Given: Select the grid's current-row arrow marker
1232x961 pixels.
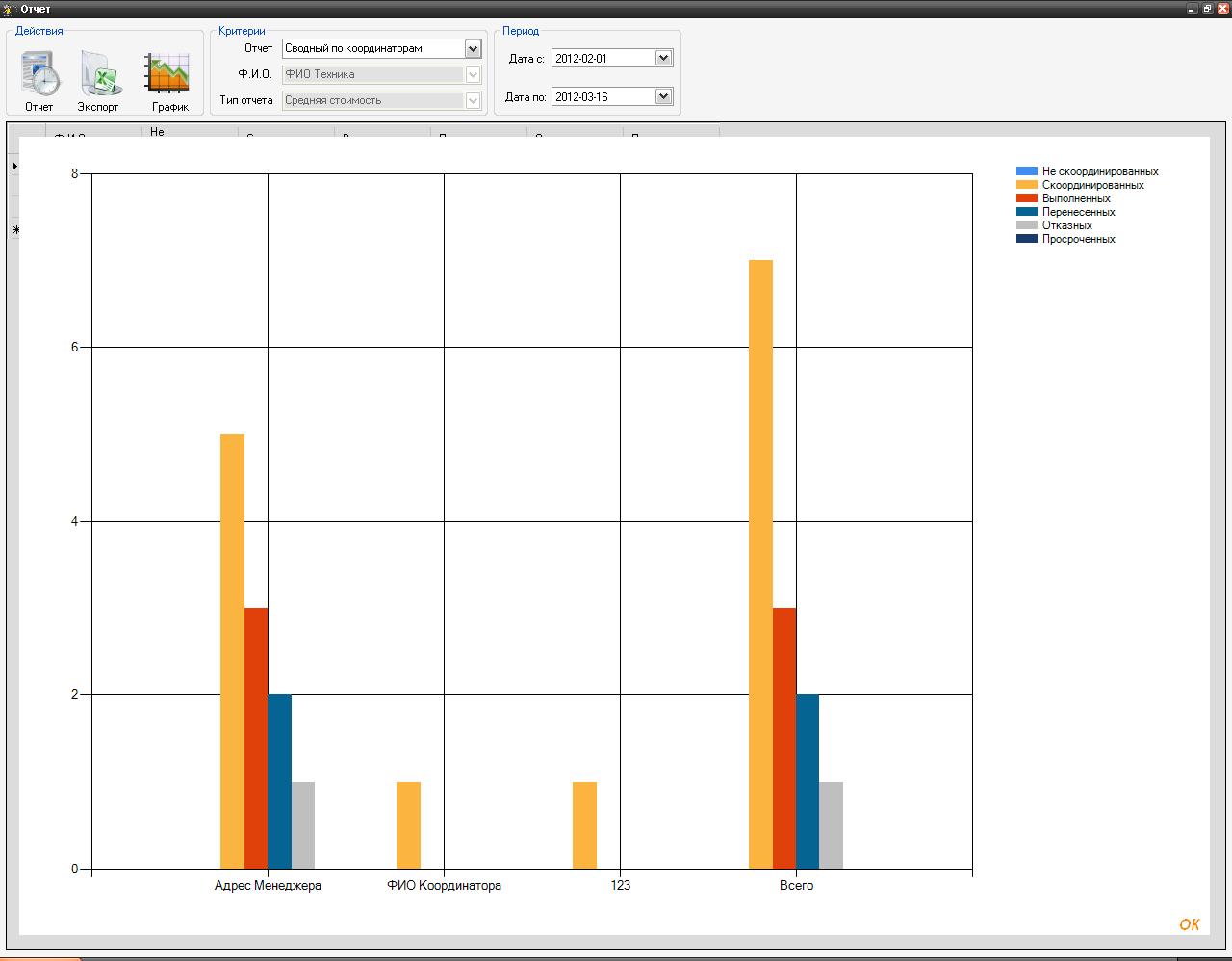Looking at the screenshot, I should [x=14, y=167].
